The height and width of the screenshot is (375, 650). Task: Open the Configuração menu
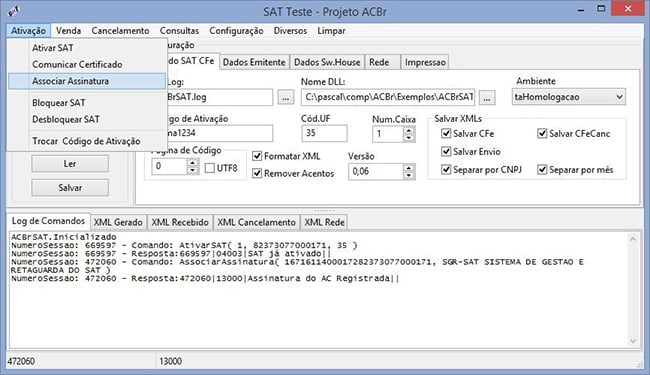[x=236, y=31]
